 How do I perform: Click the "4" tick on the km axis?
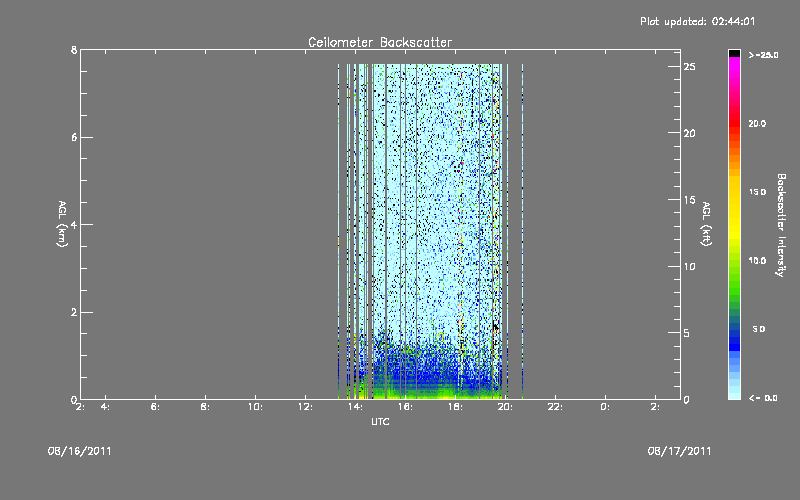click(74, 224)
